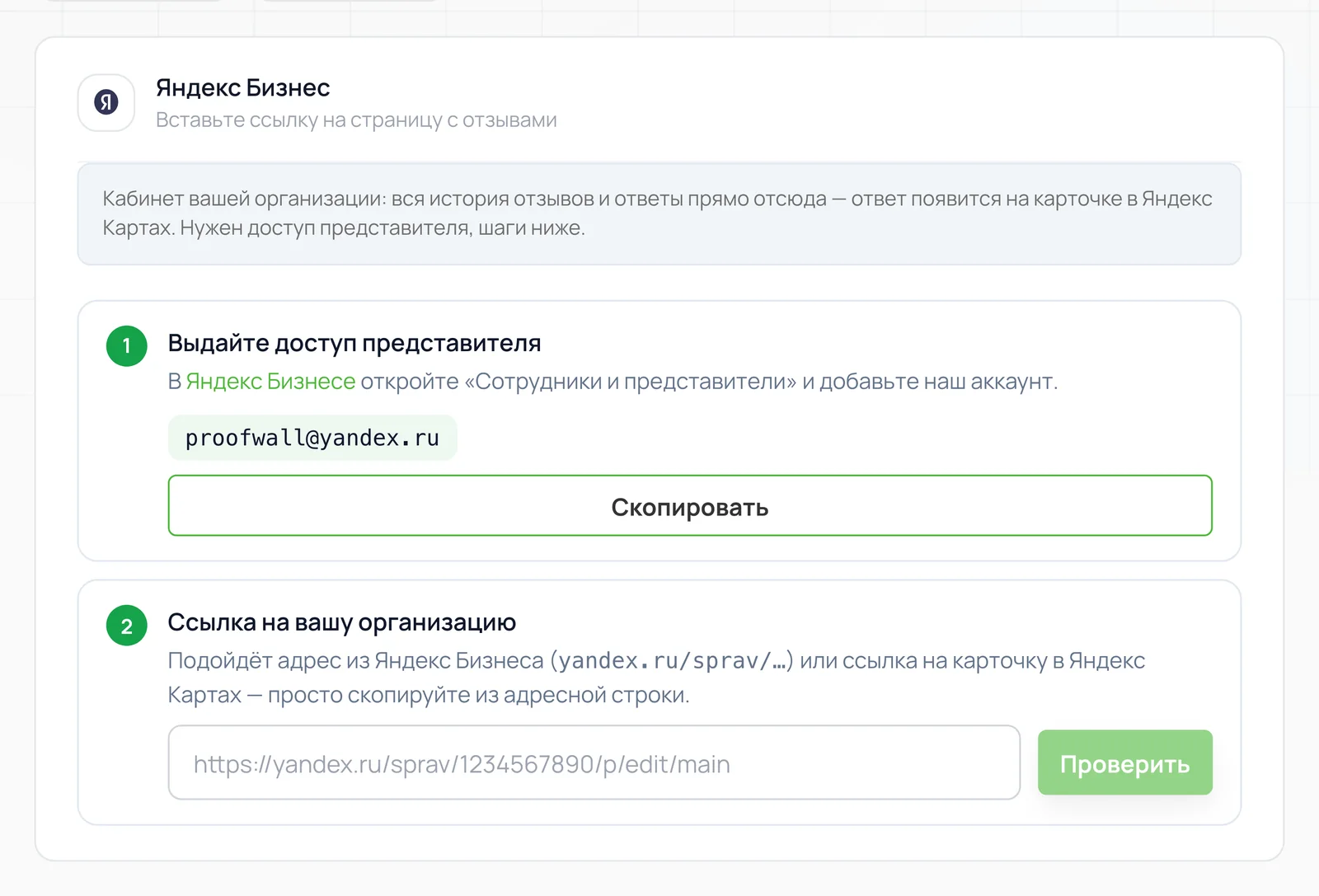Click the Ссылка на вашу организацию heading

[x=342, y=622]
